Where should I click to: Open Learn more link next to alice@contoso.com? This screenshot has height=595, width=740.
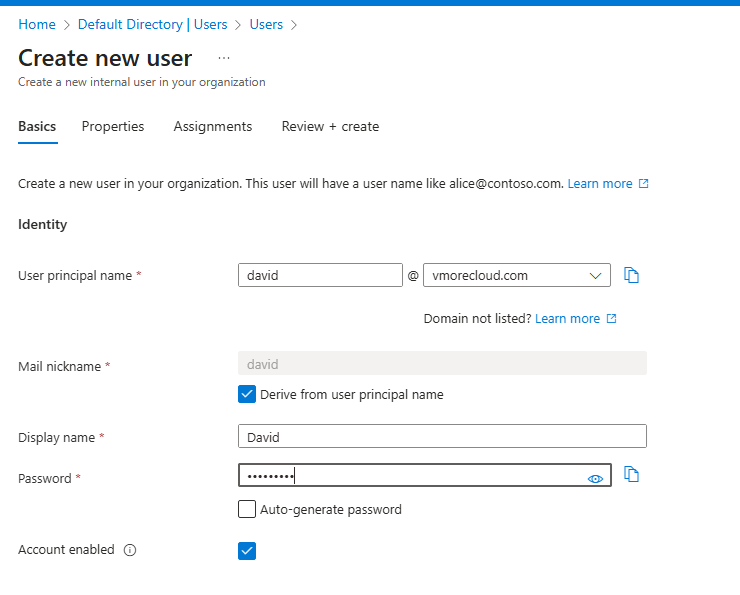coord(600,184)
